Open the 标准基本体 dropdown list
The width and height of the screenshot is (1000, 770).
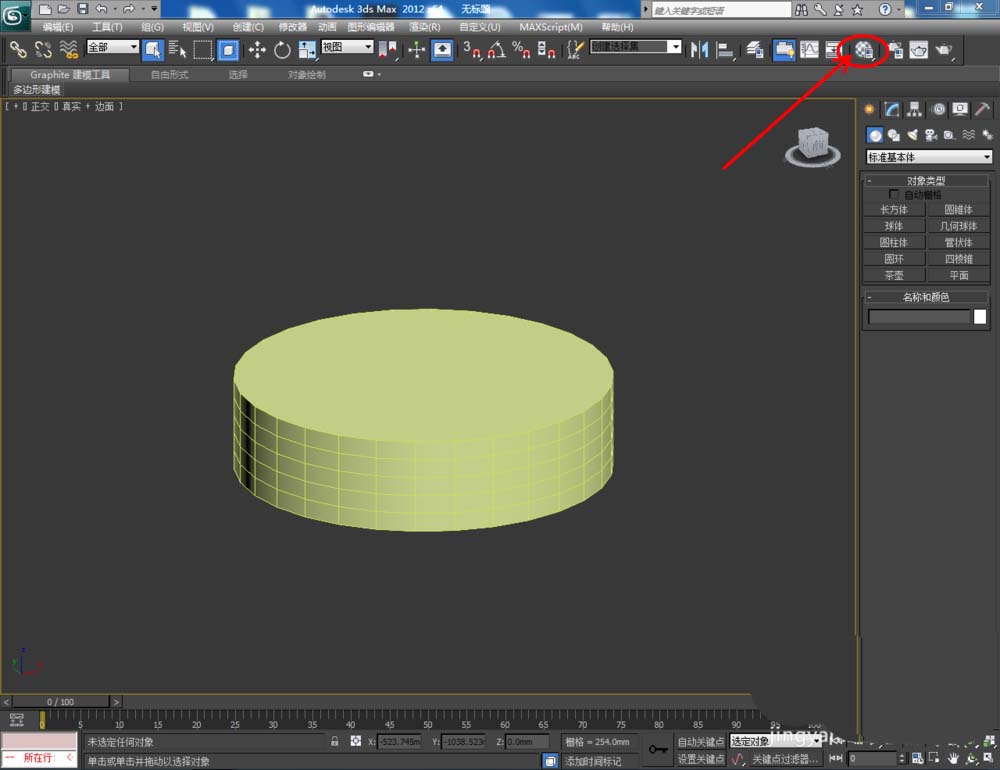tap(929, 157)
